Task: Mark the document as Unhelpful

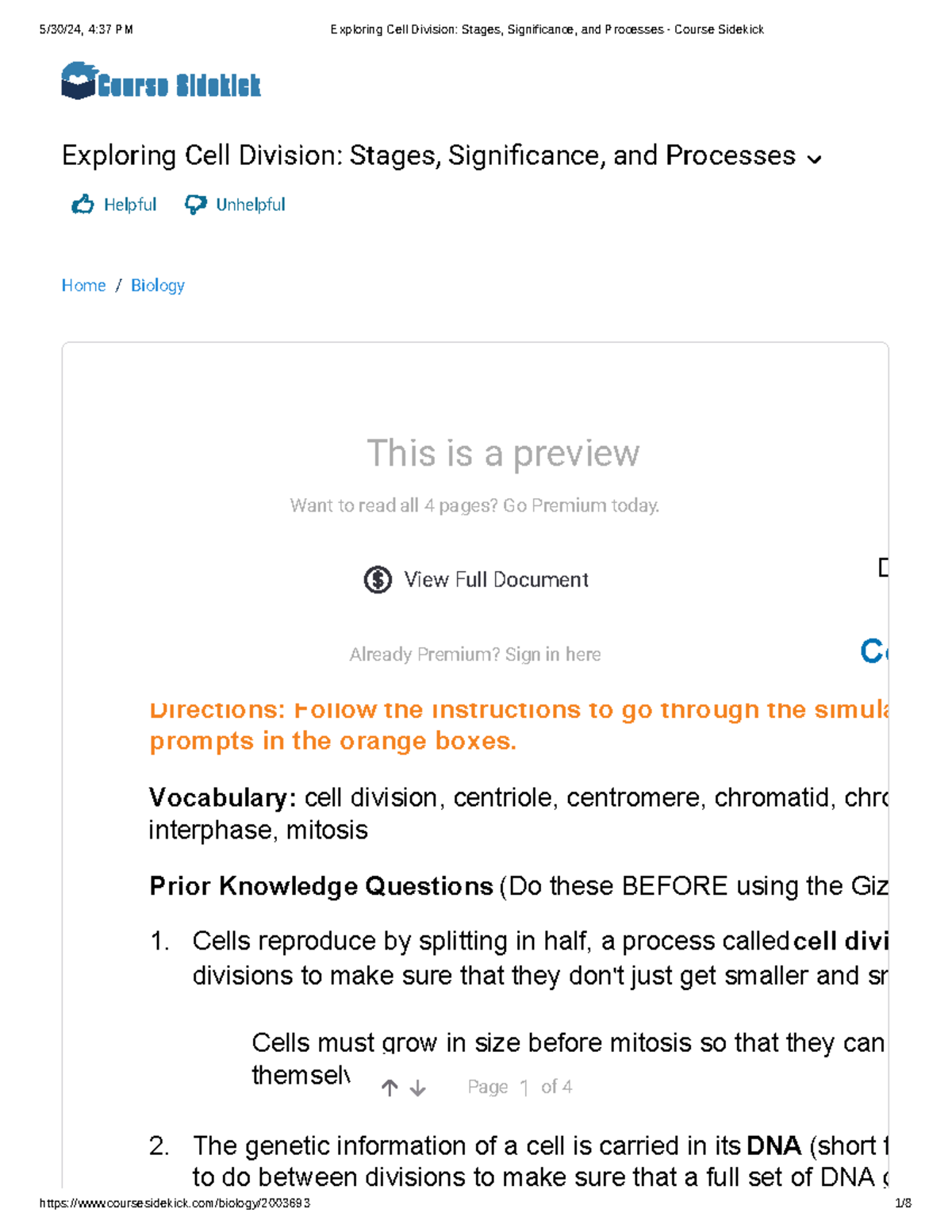Action: pyautogui.click(x=234, y=204)
